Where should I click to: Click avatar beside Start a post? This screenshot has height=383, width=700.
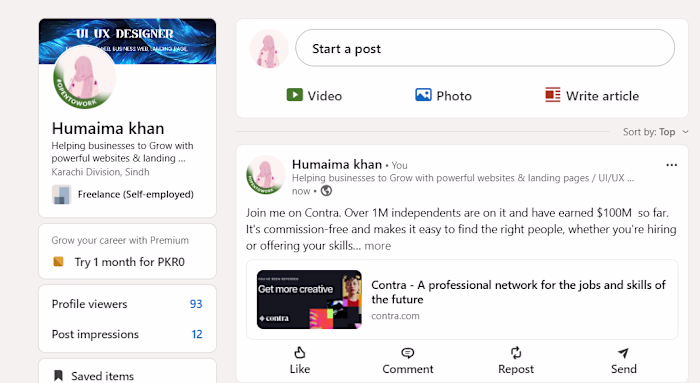click(269, 49)
